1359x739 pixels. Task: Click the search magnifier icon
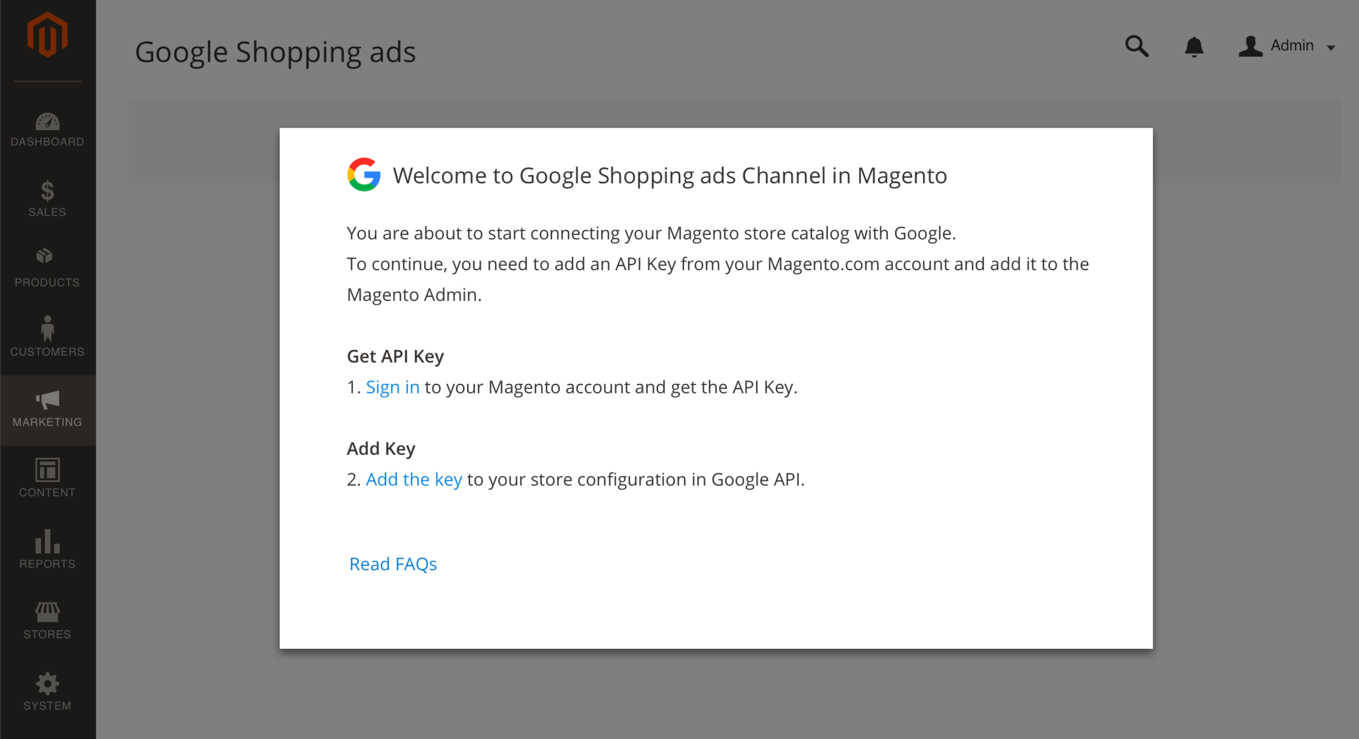pyautogui.click(x=1137, y=46)
